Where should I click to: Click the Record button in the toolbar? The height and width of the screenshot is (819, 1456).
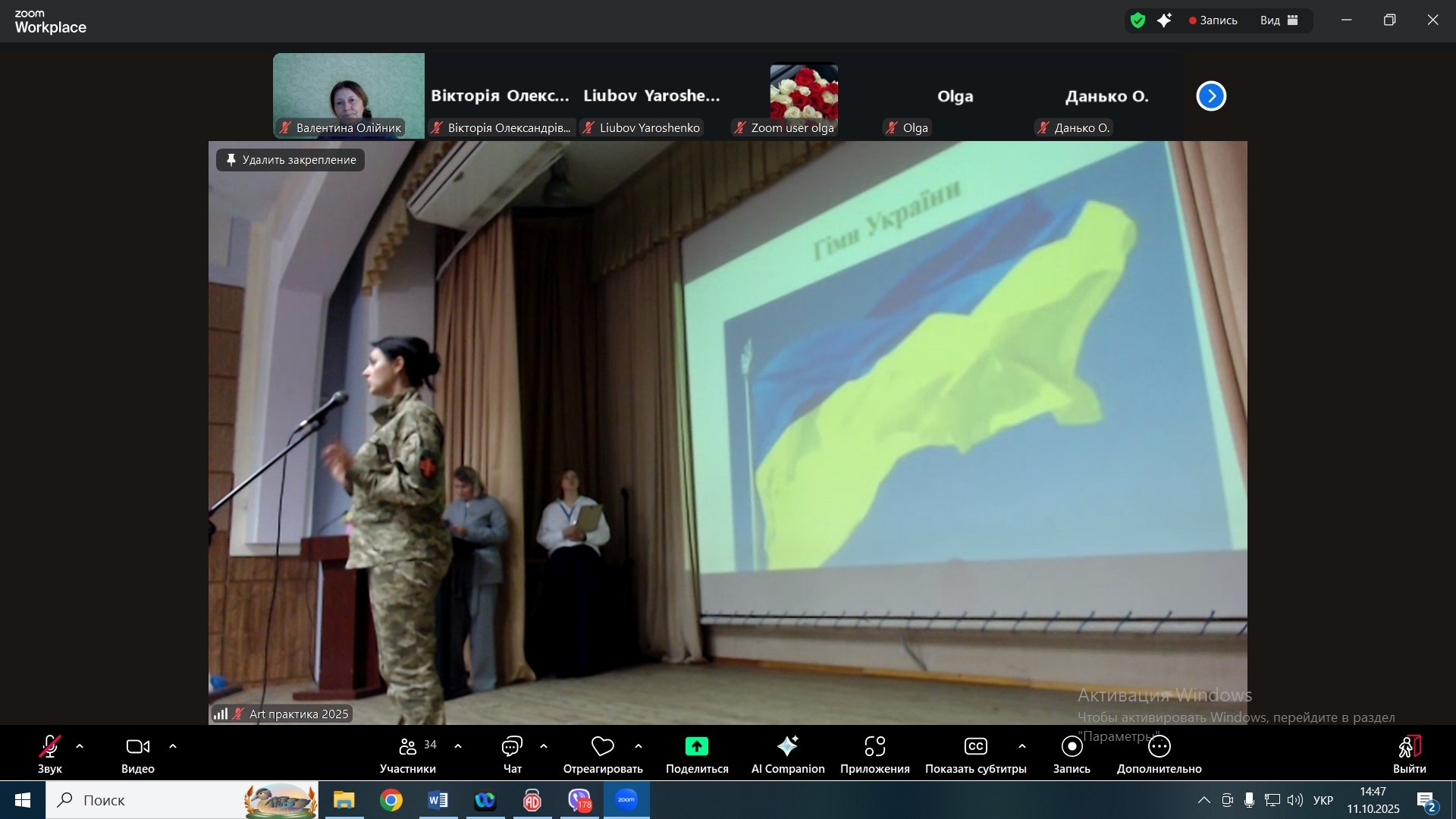click(1072, 747)
